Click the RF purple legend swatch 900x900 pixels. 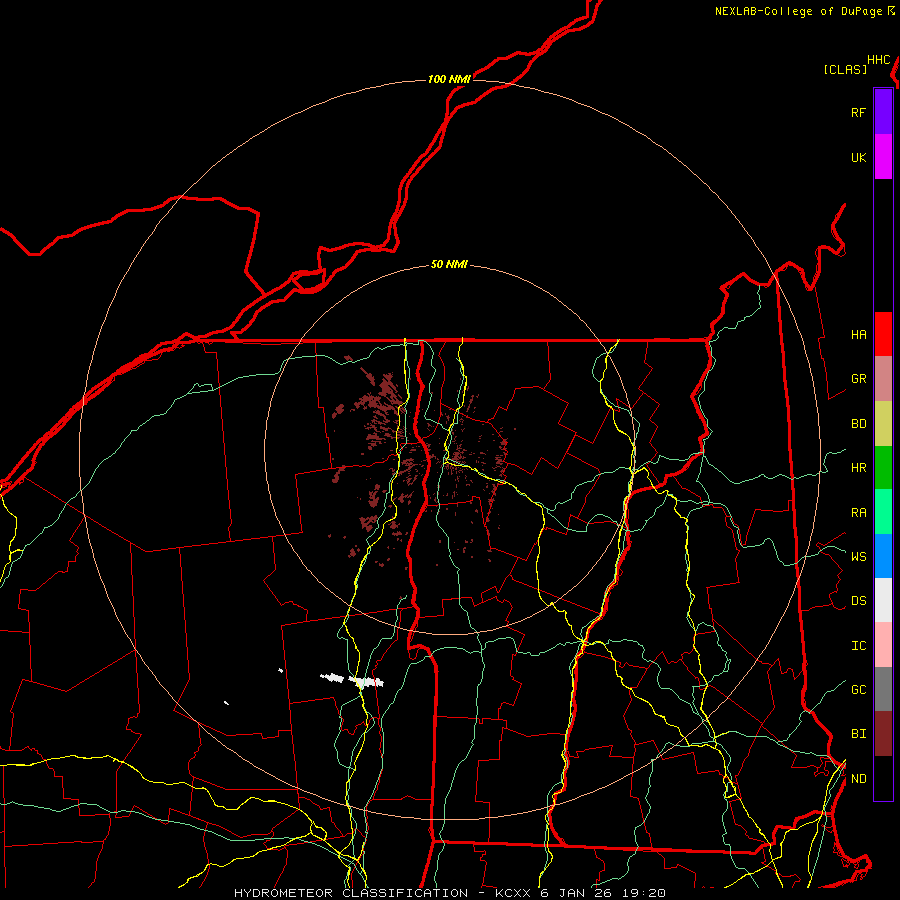(883, 112)
